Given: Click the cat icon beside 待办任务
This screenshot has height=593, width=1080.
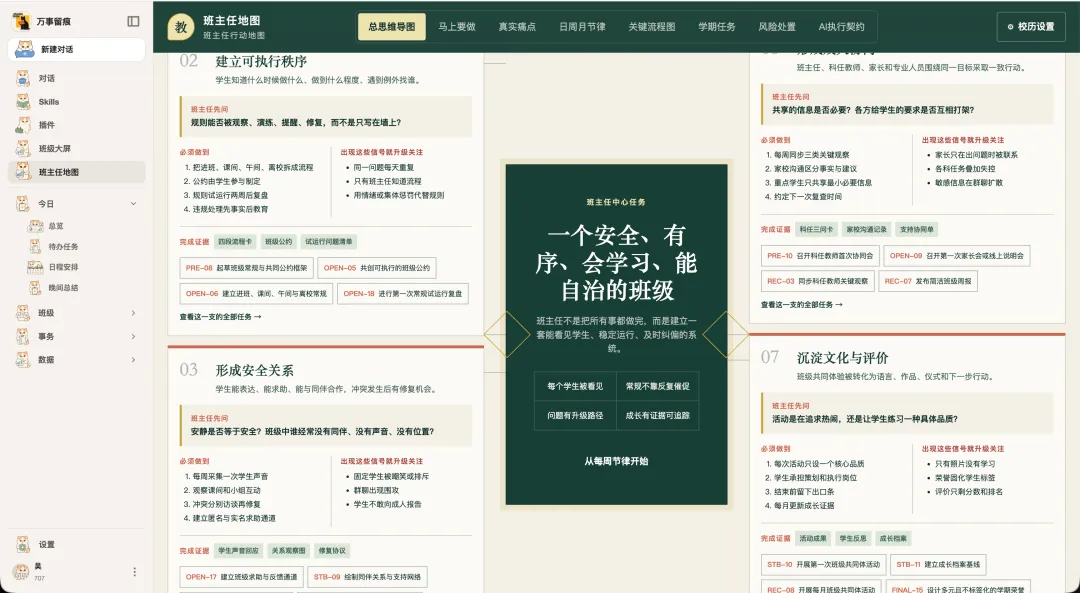Looking at the screenshot, I should (x=35, y=246).
